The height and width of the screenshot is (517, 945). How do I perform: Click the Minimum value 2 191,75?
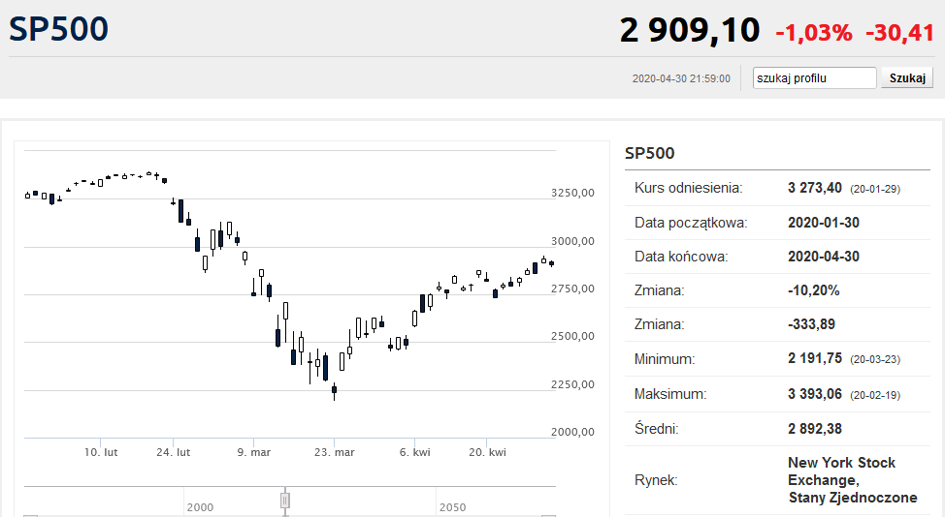coord(815,359)
